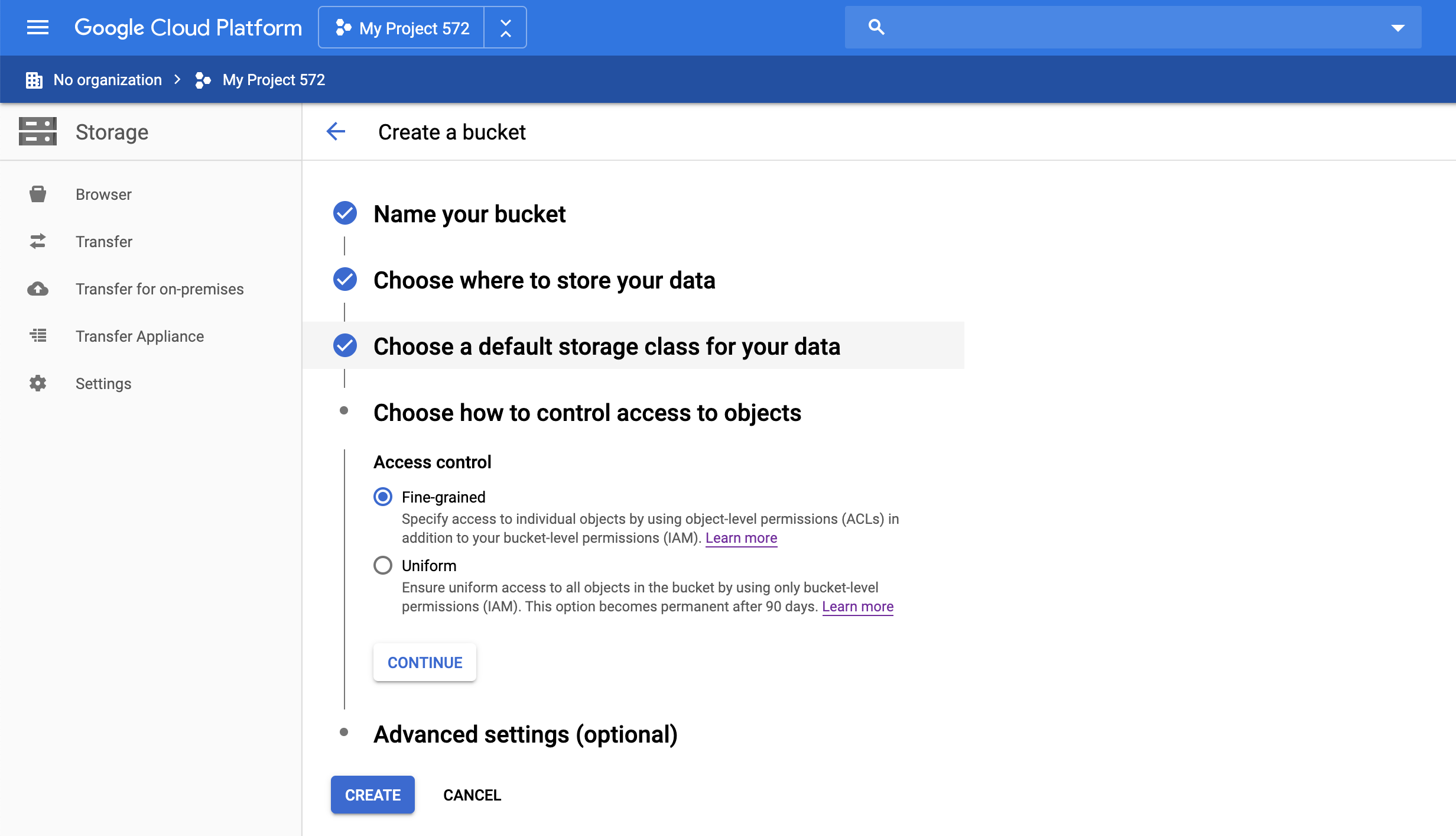The image size is (1456, 836).
Task: Click No organization in the breadcrumb
Action: point(108,80)
